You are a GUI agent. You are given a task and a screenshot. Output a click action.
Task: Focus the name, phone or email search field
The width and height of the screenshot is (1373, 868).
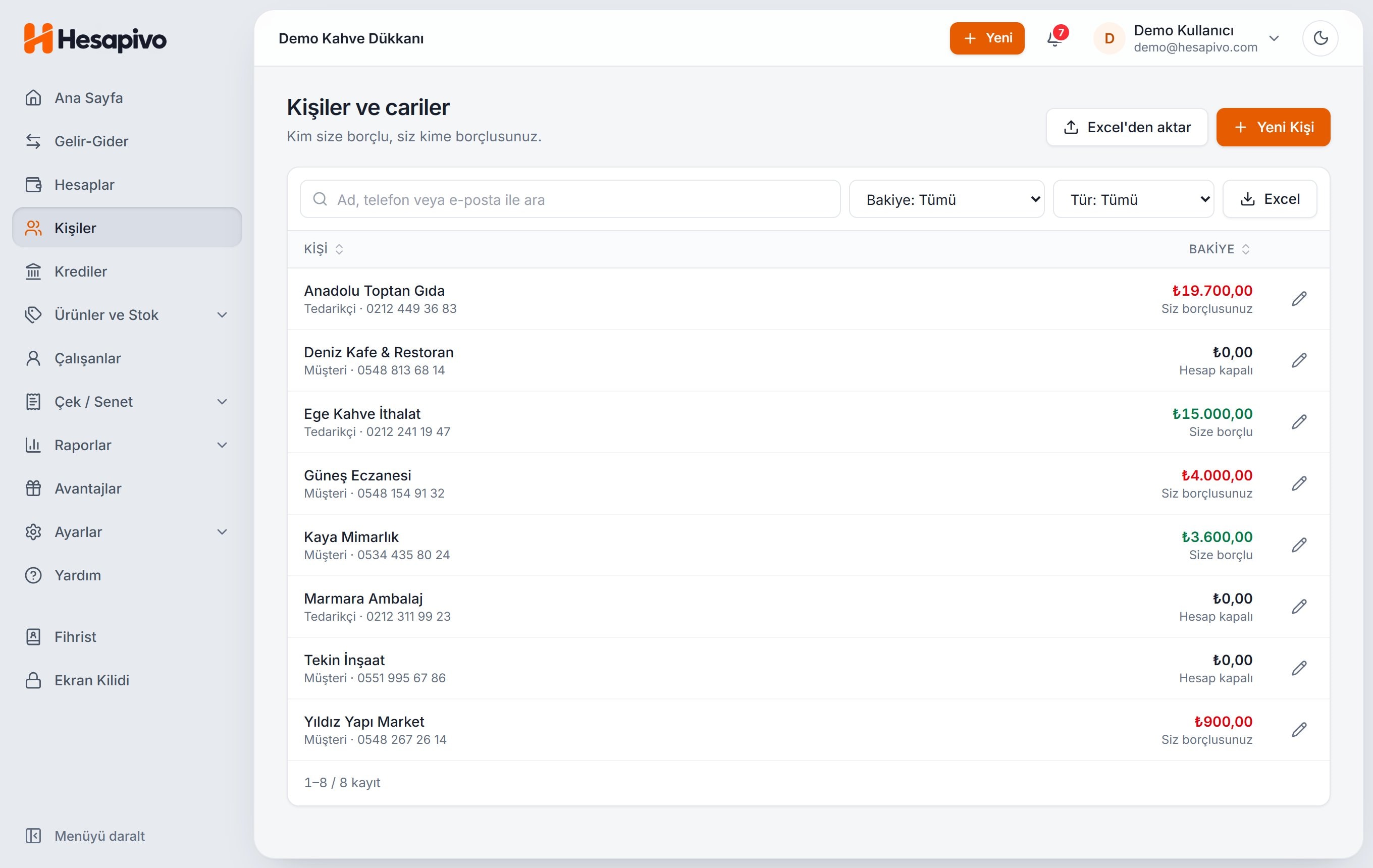[570, 199]
